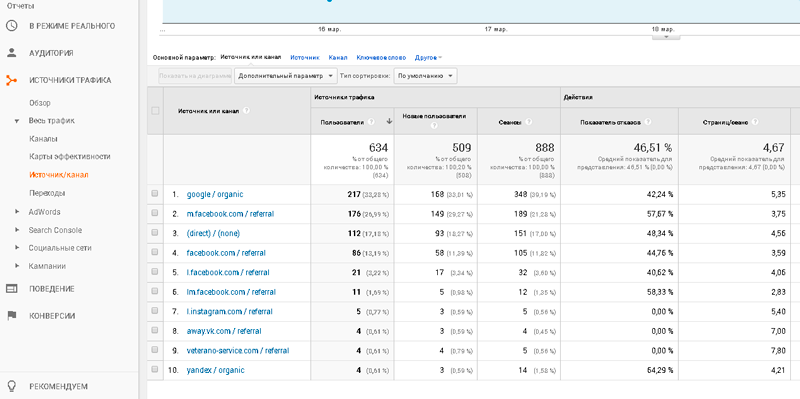Open the yandex / organic link
This screenshot has width=800, height=399.
click(215, 370)
